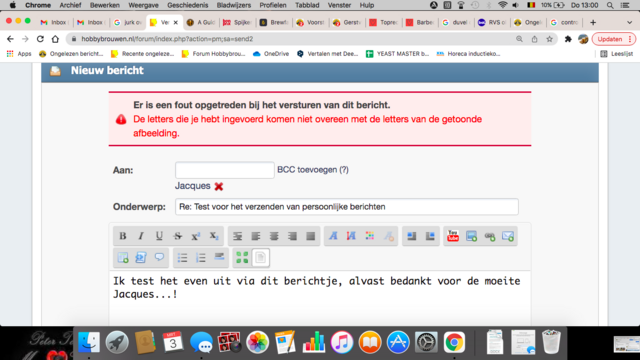
Task: Open the font color palette
Action: click(370, 236)
